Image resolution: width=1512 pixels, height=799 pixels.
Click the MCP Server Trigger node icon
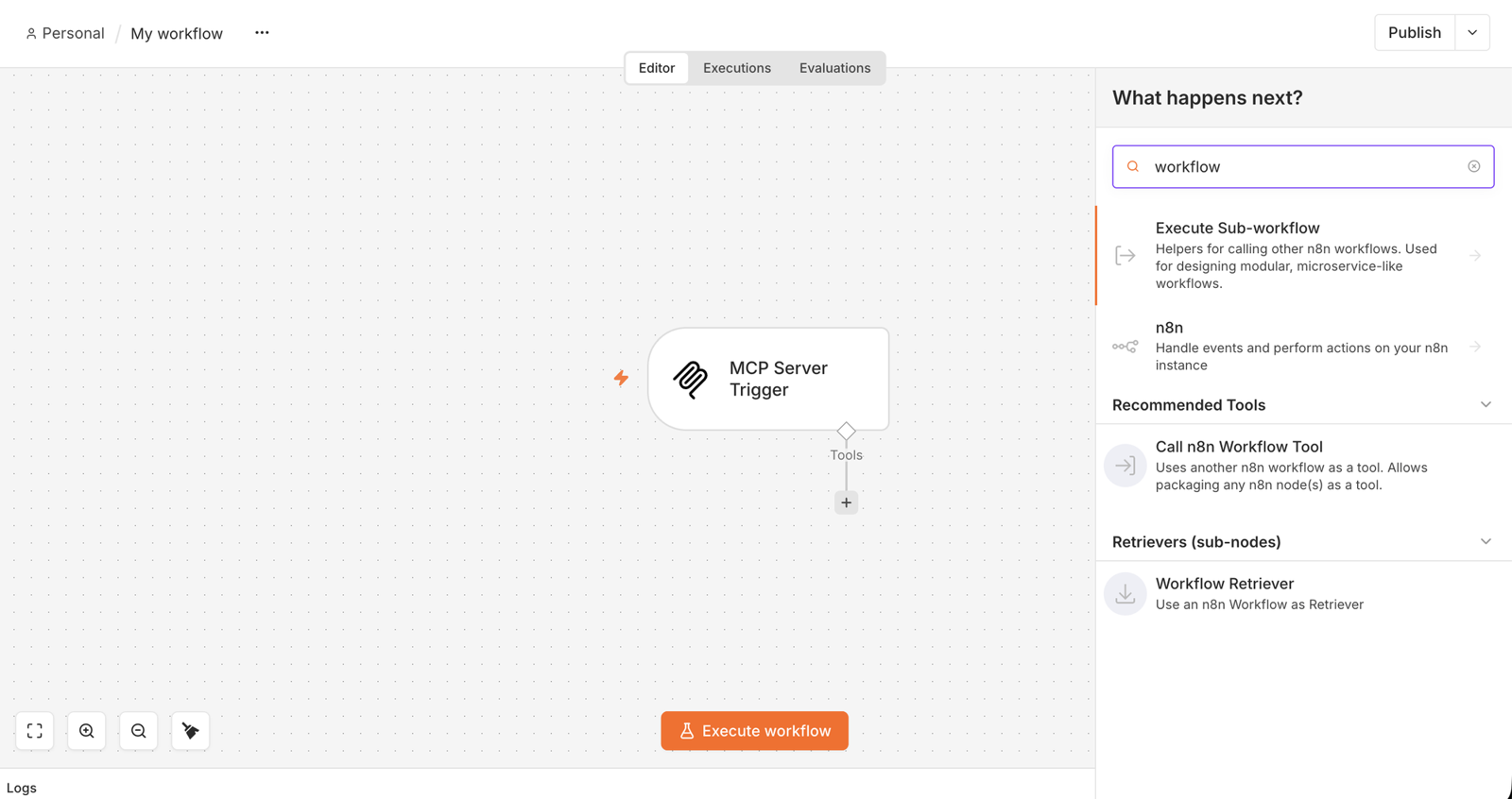[x=691, y=379]
